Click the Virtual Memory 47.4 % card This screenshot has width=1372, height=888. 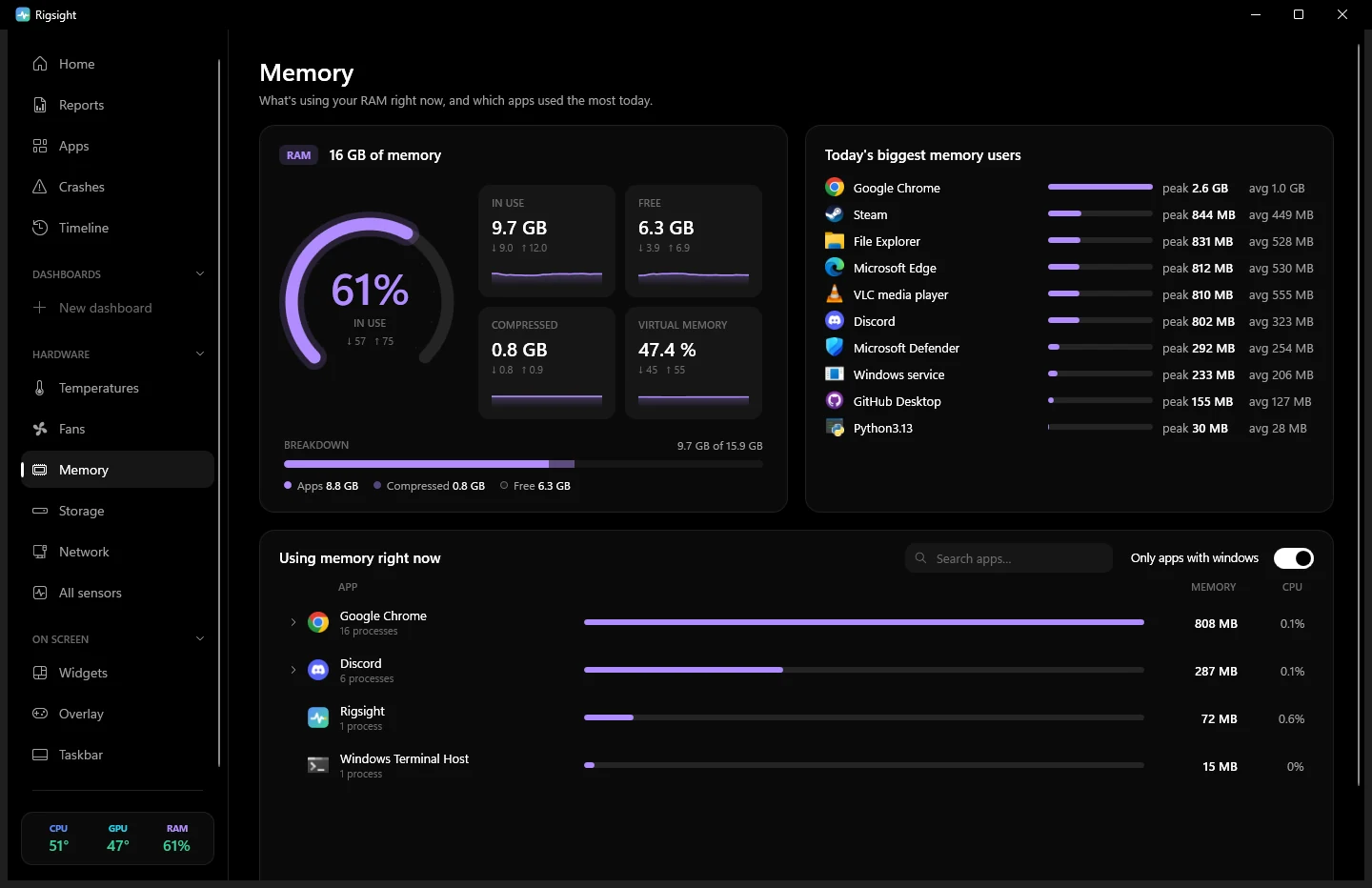(694, 363)
